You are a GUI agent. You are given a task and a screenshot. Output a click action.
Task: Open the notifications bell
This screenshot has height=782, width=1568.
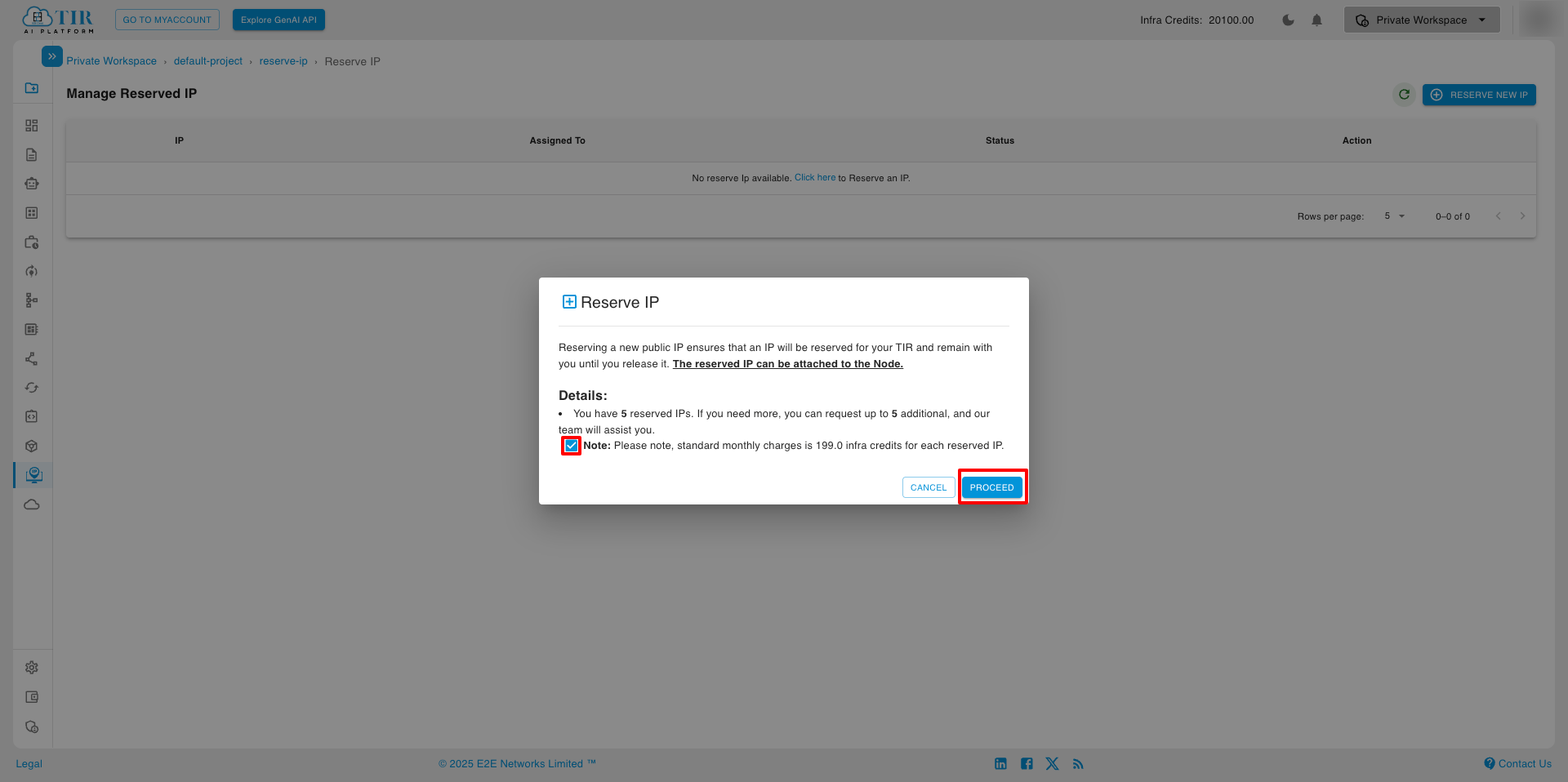point(1316,20)
